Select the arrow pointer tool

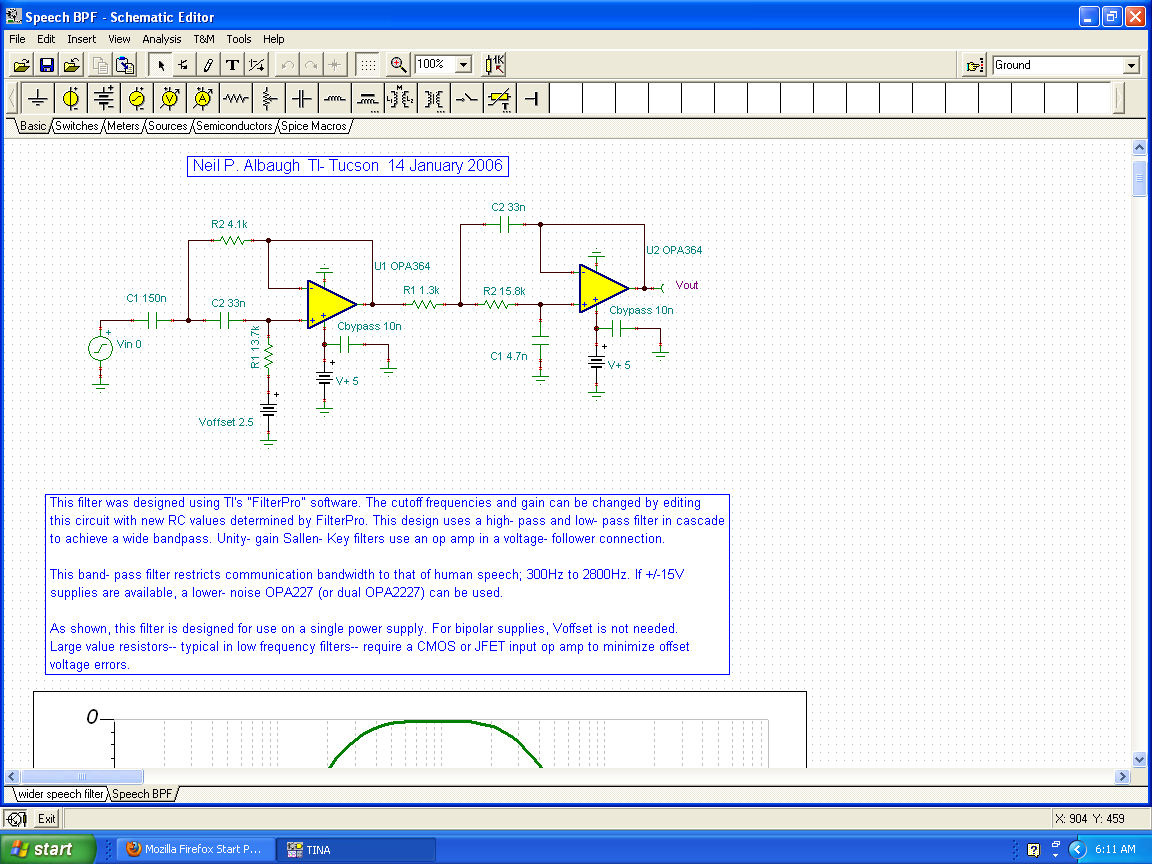pyautogui.click(x=160, y=65)
